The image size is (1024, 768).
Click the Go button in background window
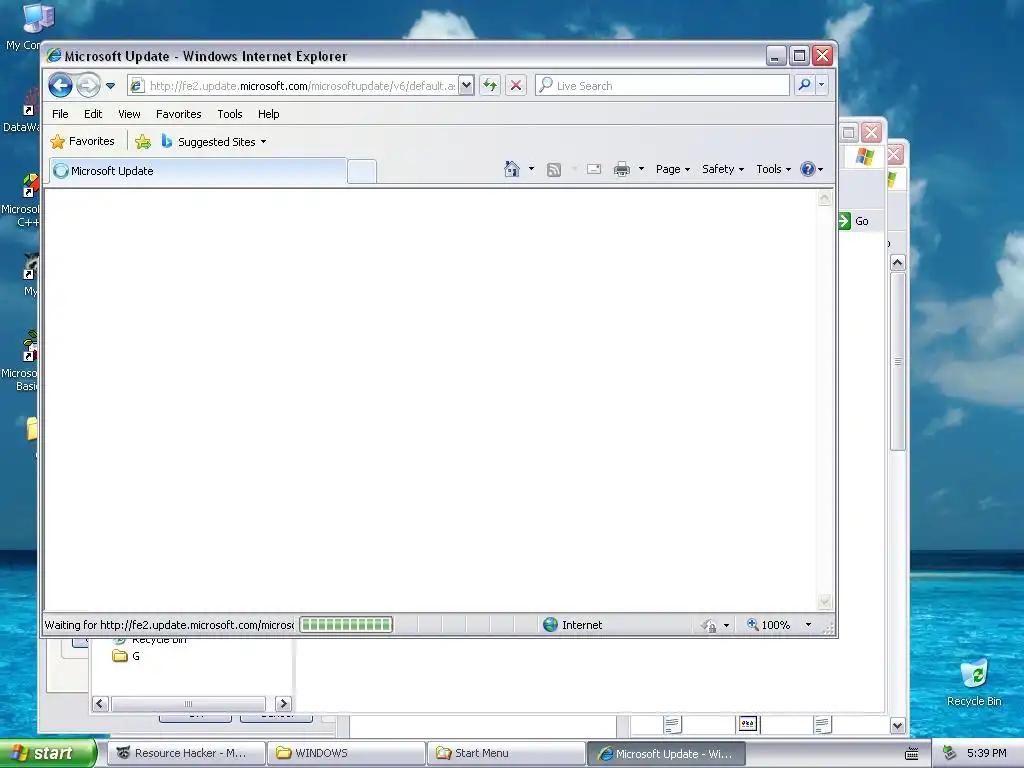pos(854,221)
